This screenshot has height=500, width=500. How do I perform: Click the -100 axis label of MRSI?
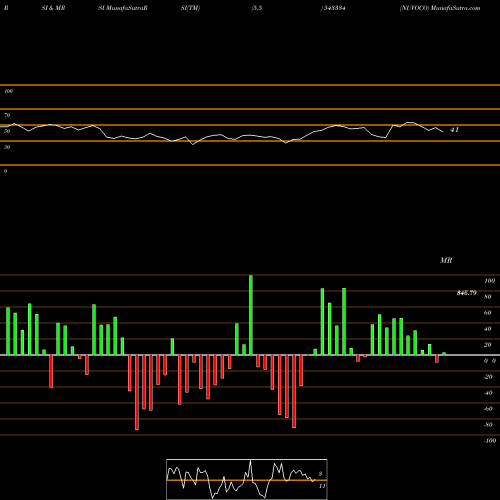(x=490, y=441)
